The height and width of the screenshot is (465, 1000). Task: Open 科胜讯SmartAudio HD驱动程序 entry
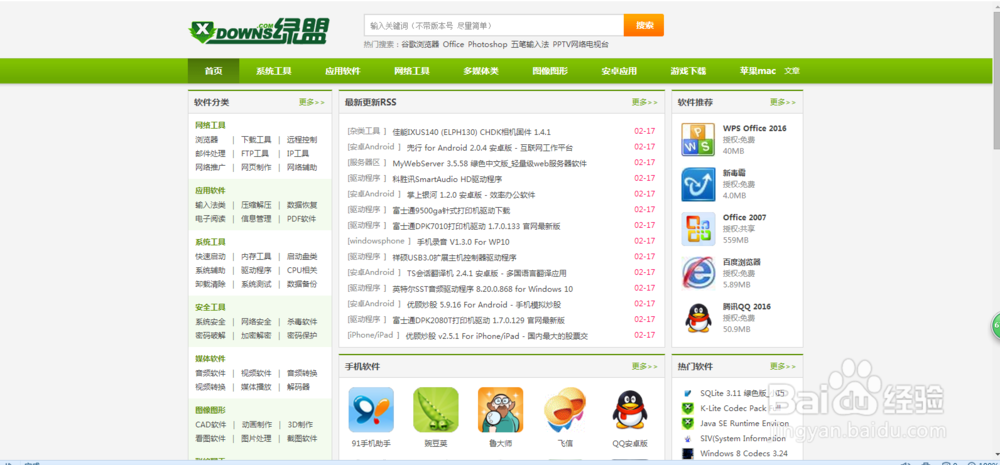click(x=447, y=179)
